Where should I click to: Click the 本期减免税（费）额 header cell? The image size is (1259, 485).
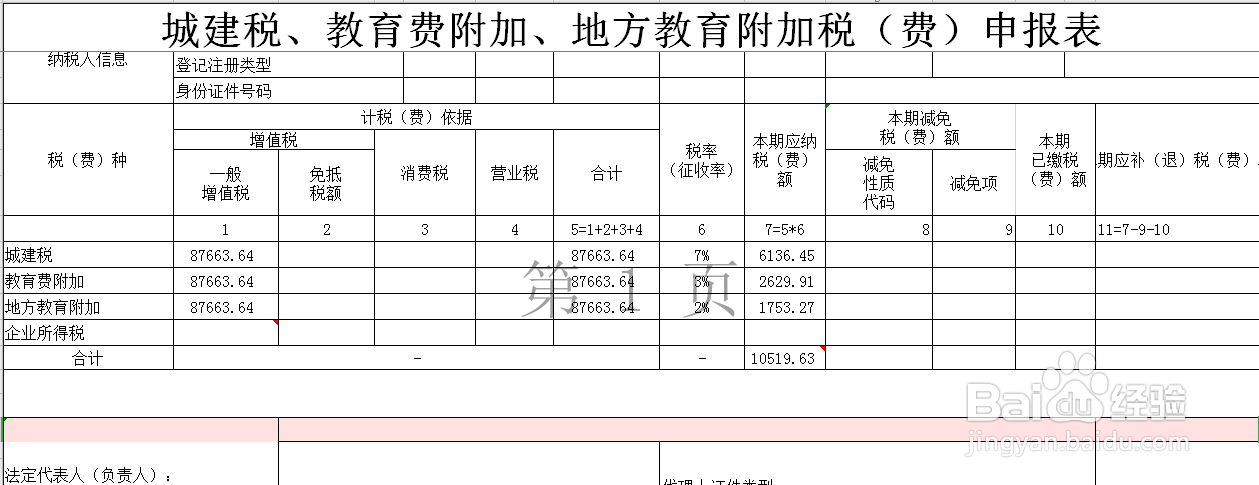(x=920, y=127)
